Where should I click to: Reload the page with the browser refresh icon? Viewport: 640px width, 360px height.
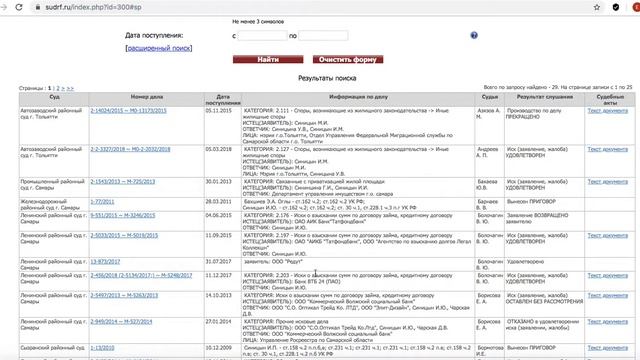coord(19,7)
